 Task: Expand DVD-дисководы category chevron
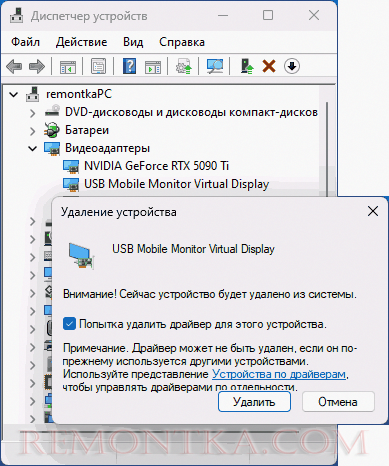pyautogui.click(x=32, y=113)
